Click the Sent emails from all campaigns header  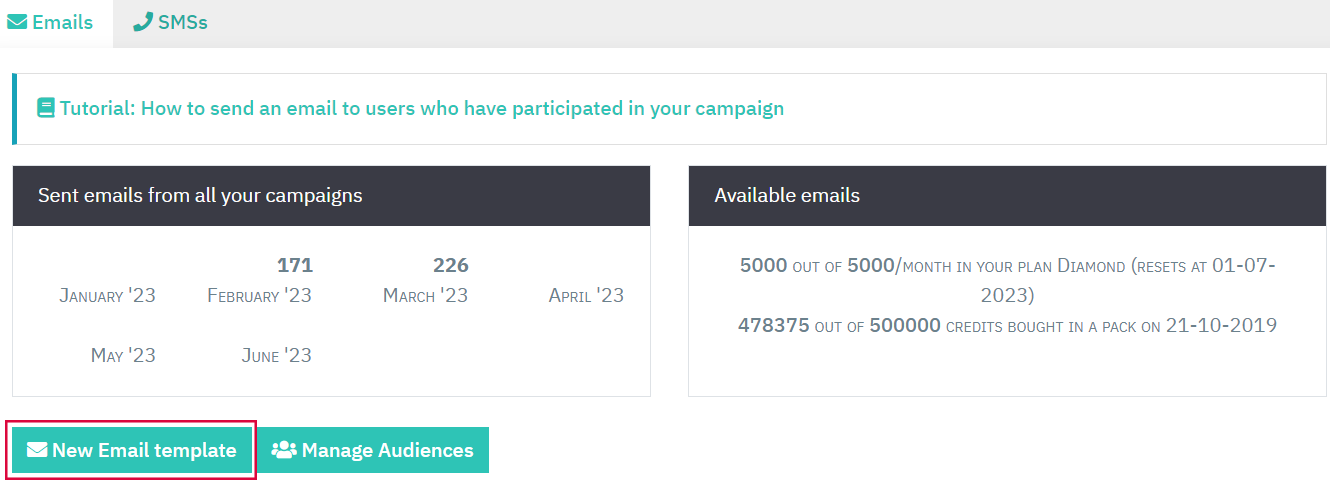(x=331, y=196)
